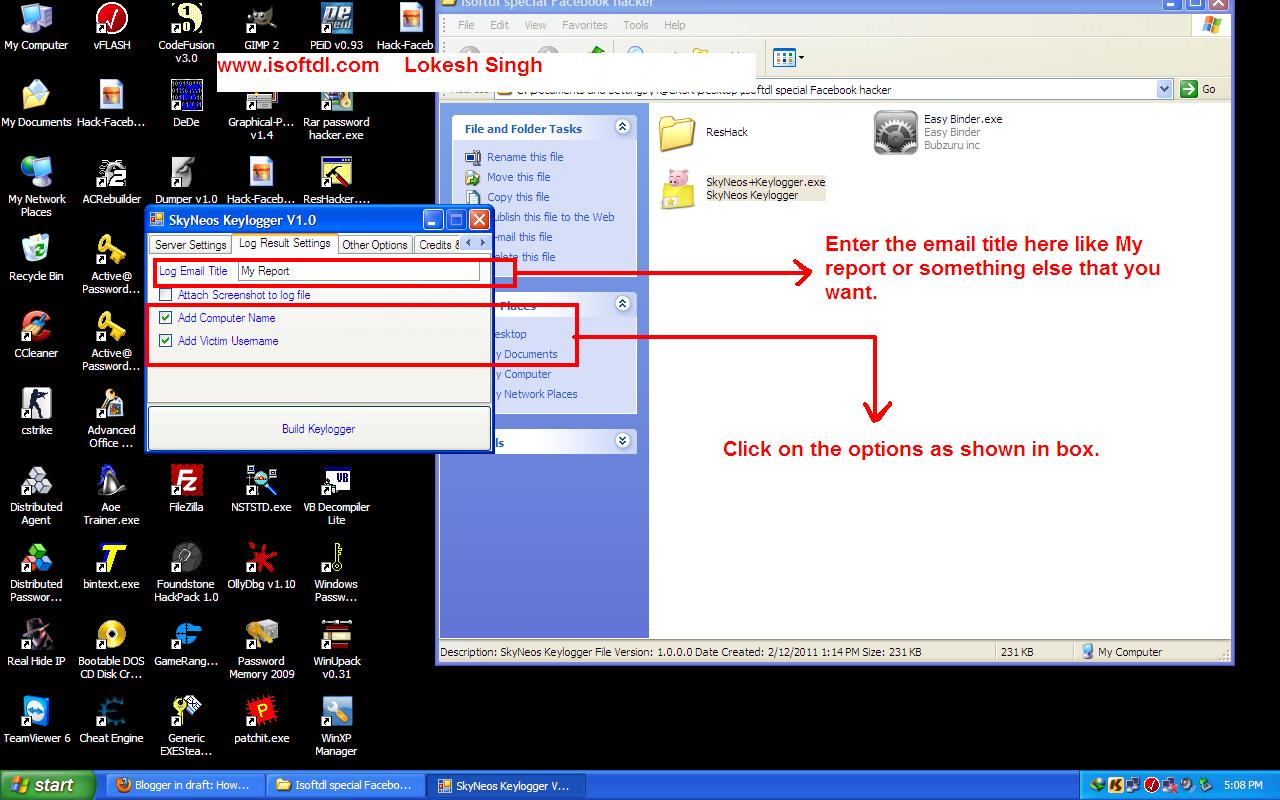
Task: Select the cstrike desktop icon
Action: (36, 412)
